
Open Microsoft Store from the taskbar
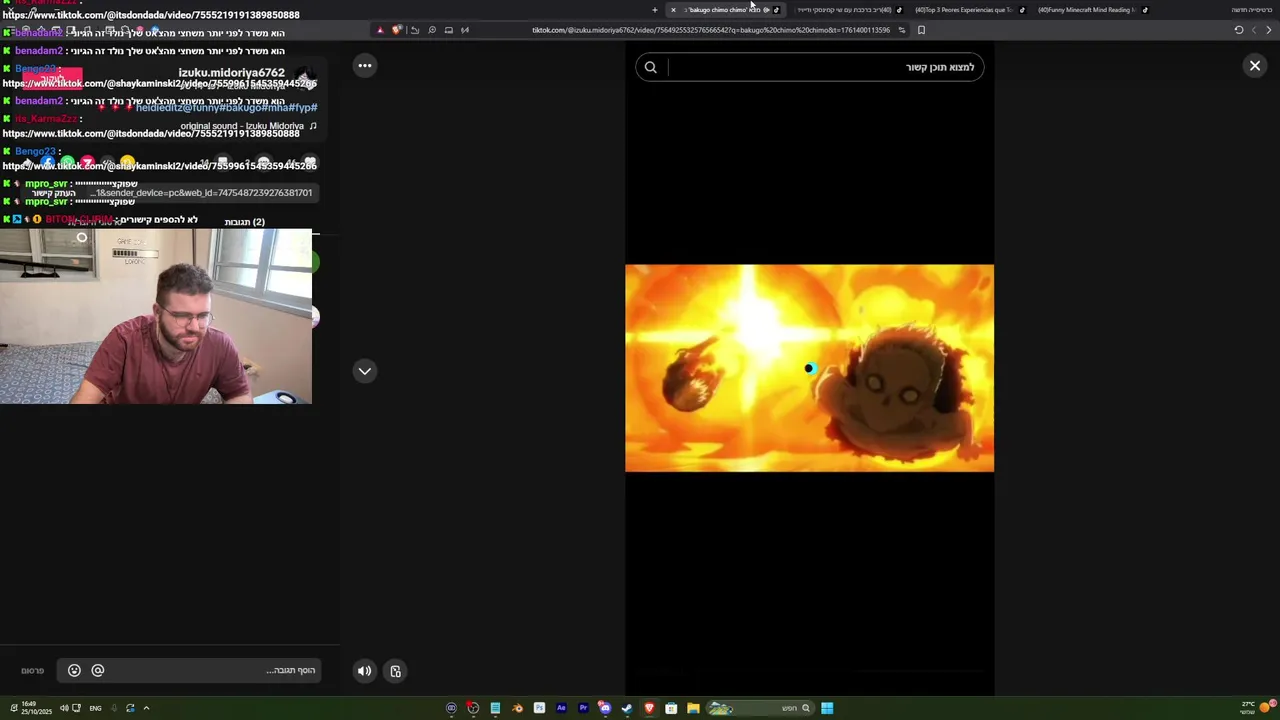(671, 708)
